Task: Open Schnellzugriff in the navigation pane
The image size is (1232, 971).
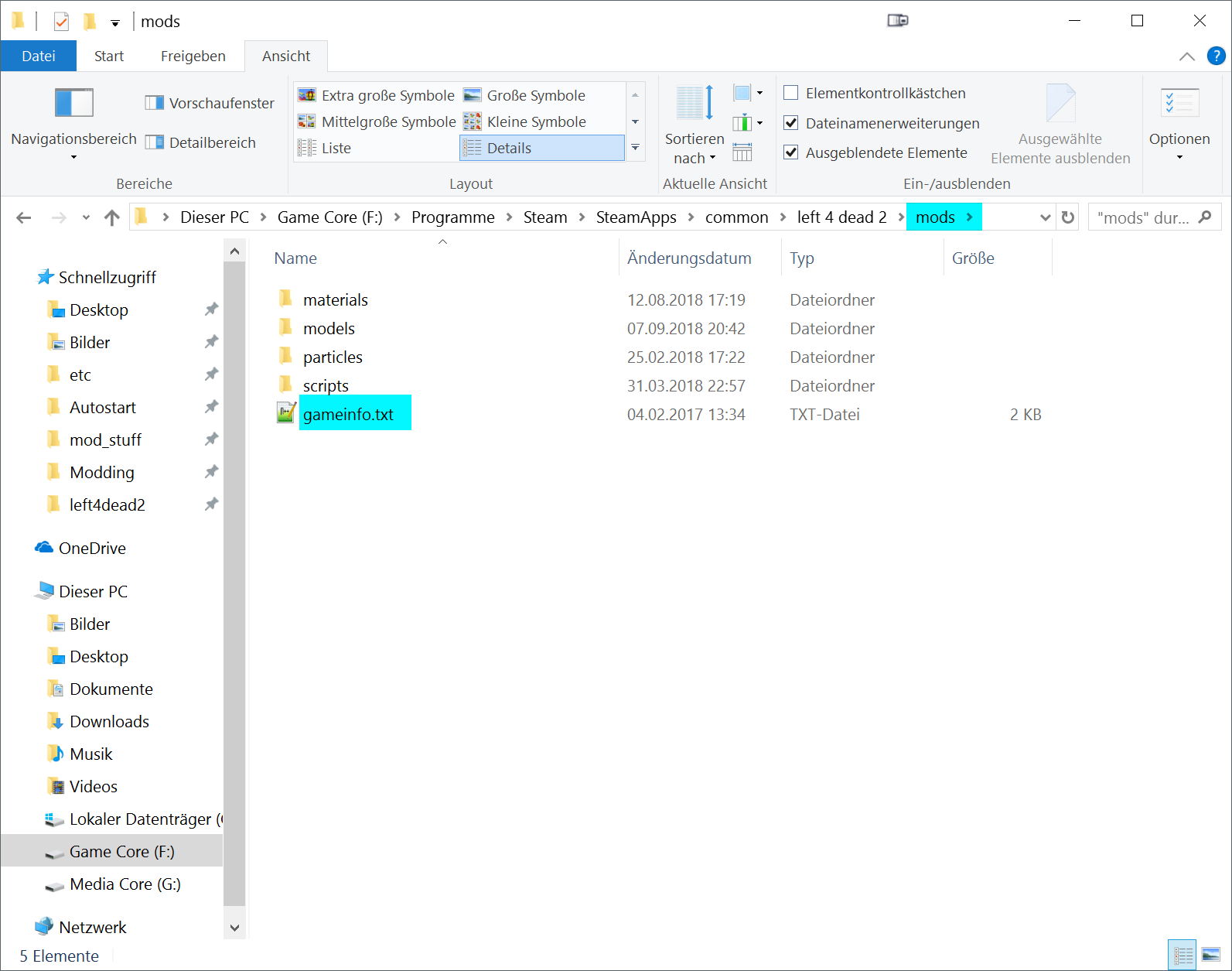Action: click(108, 277)
